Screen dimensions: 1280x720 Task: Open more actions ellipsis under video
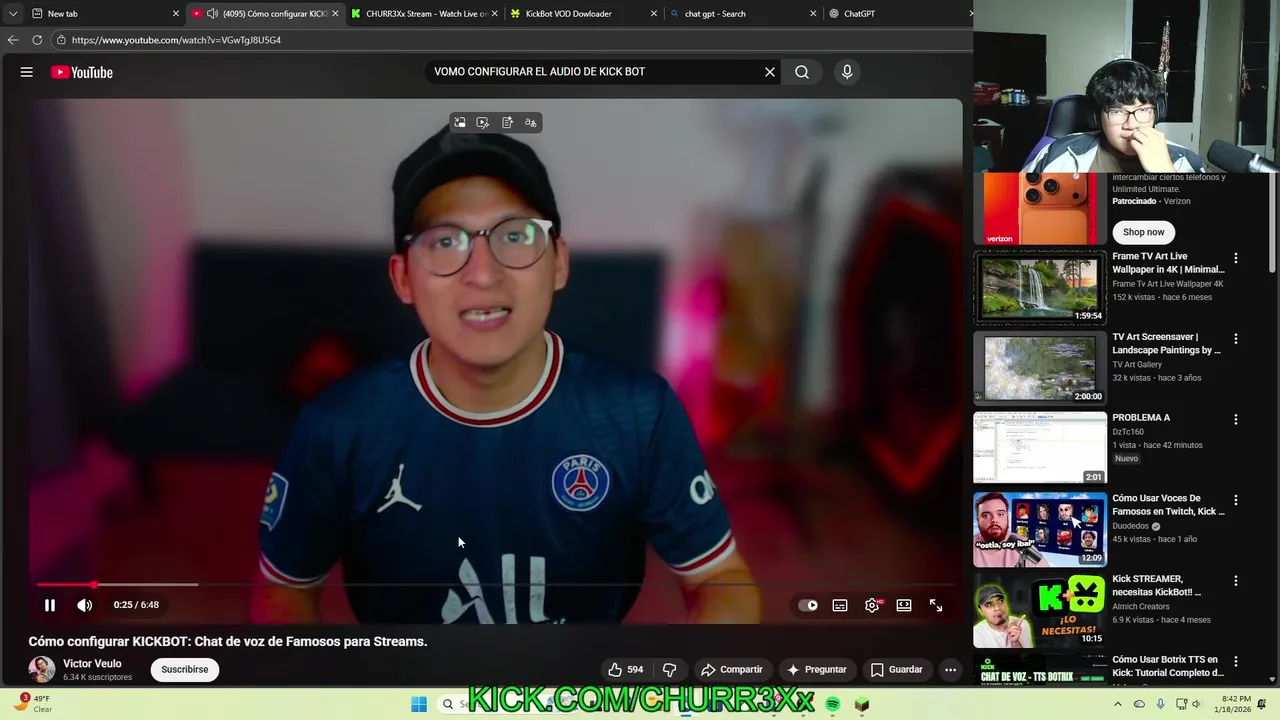[x=951, y=669]
